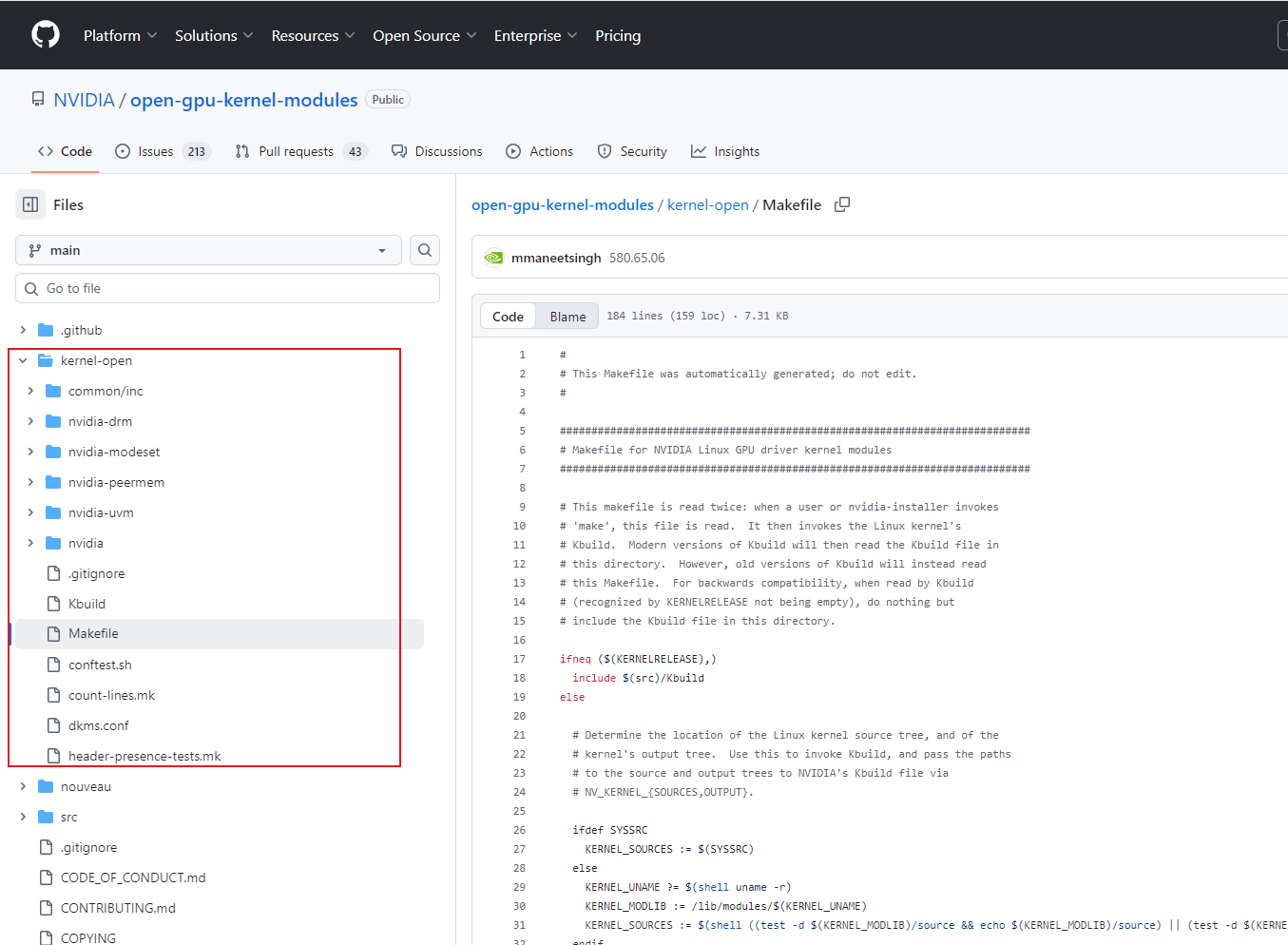
Task: Switch to the Blame view
Action: 567,317
